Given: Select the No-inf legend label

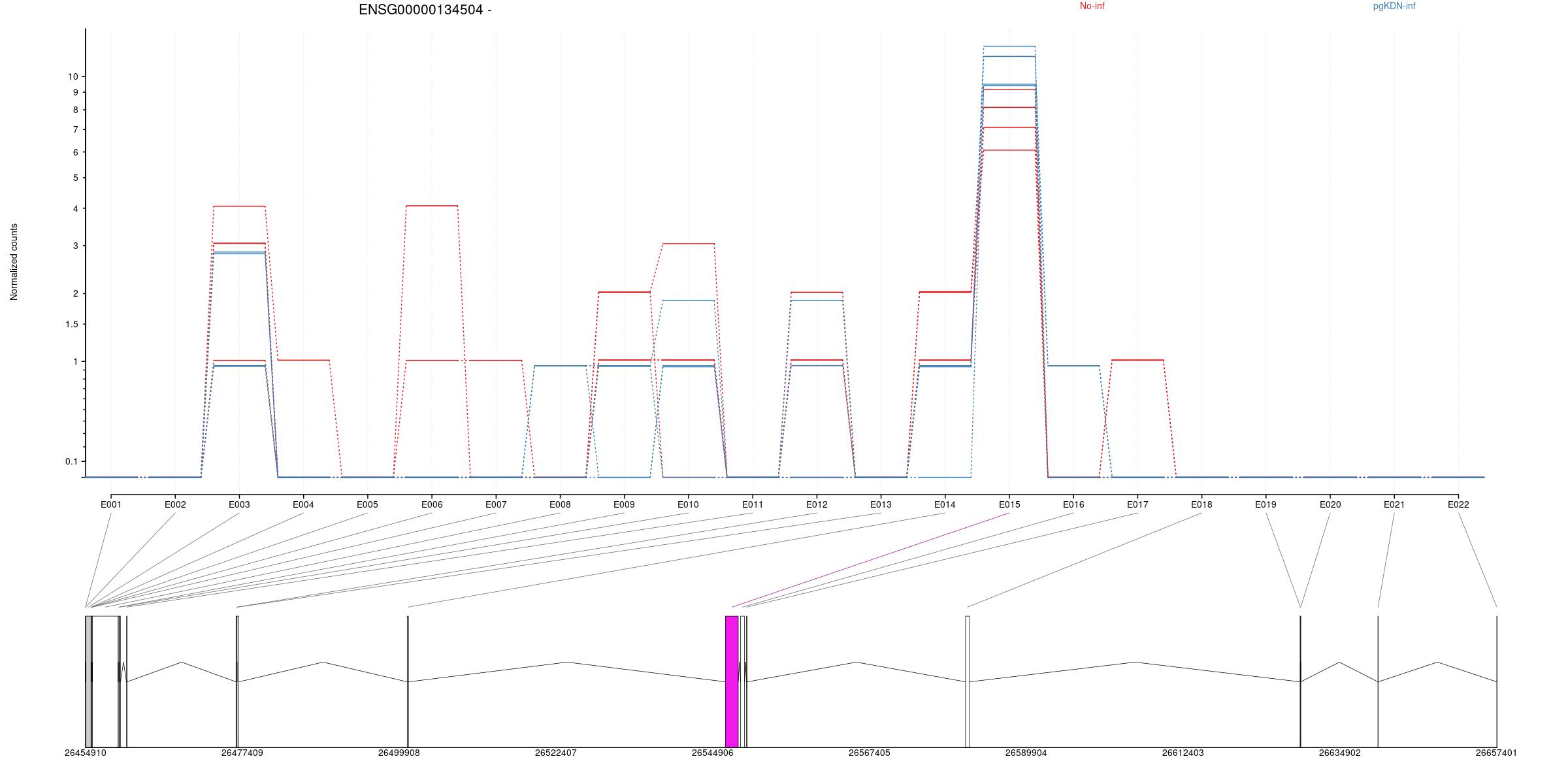Looking at the screenshot, I should coord(1092,6).
